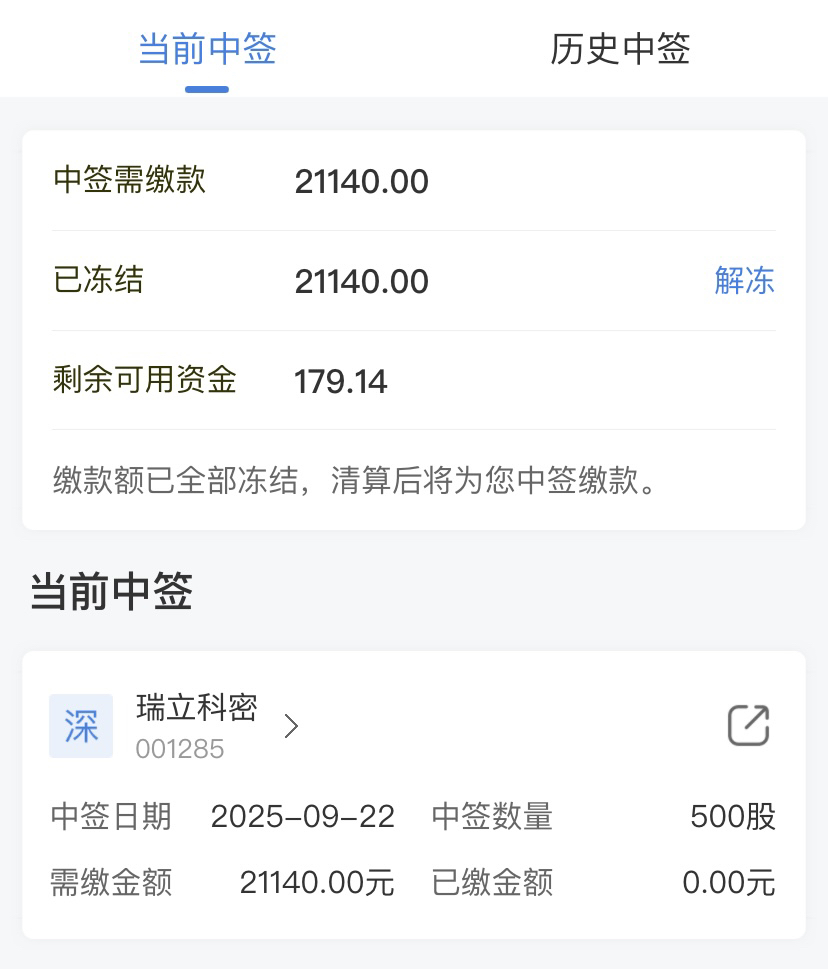Tap the 剩余可用资金 value 179.14
The height and width of the screenshot is (969, 828).
(340, 381)
